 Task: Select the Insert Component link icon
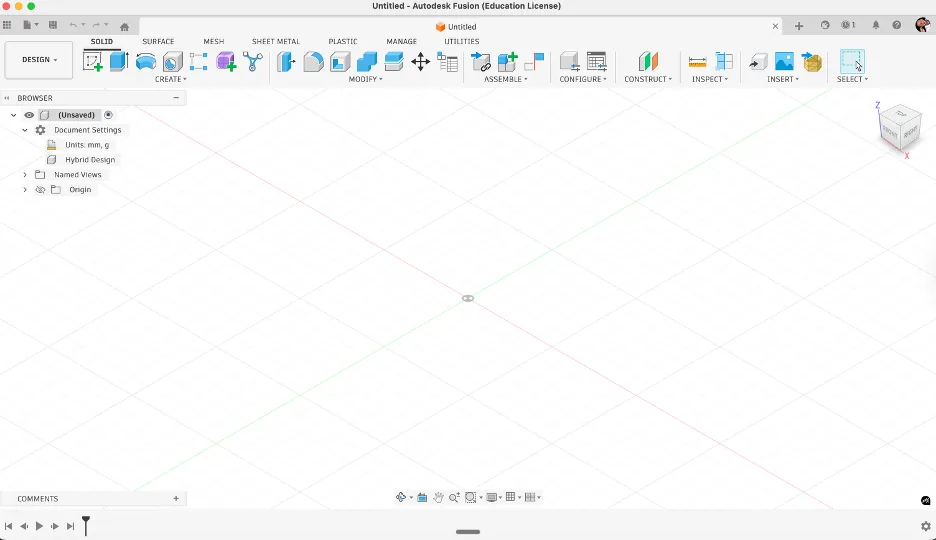(x=481, y=61)
